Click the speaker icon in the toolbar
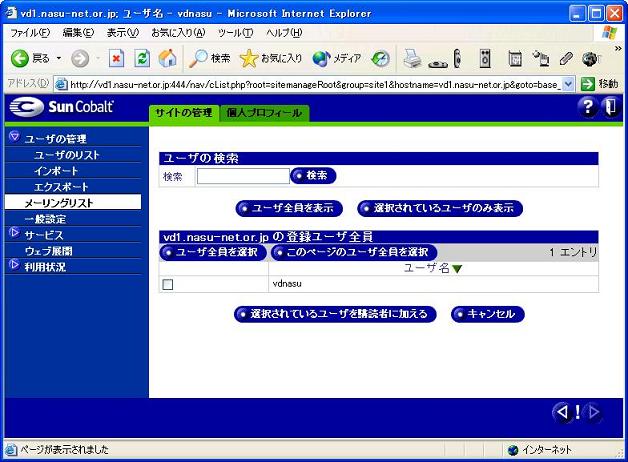The height and width of the screenshot is (462, 628). (485, 59)
